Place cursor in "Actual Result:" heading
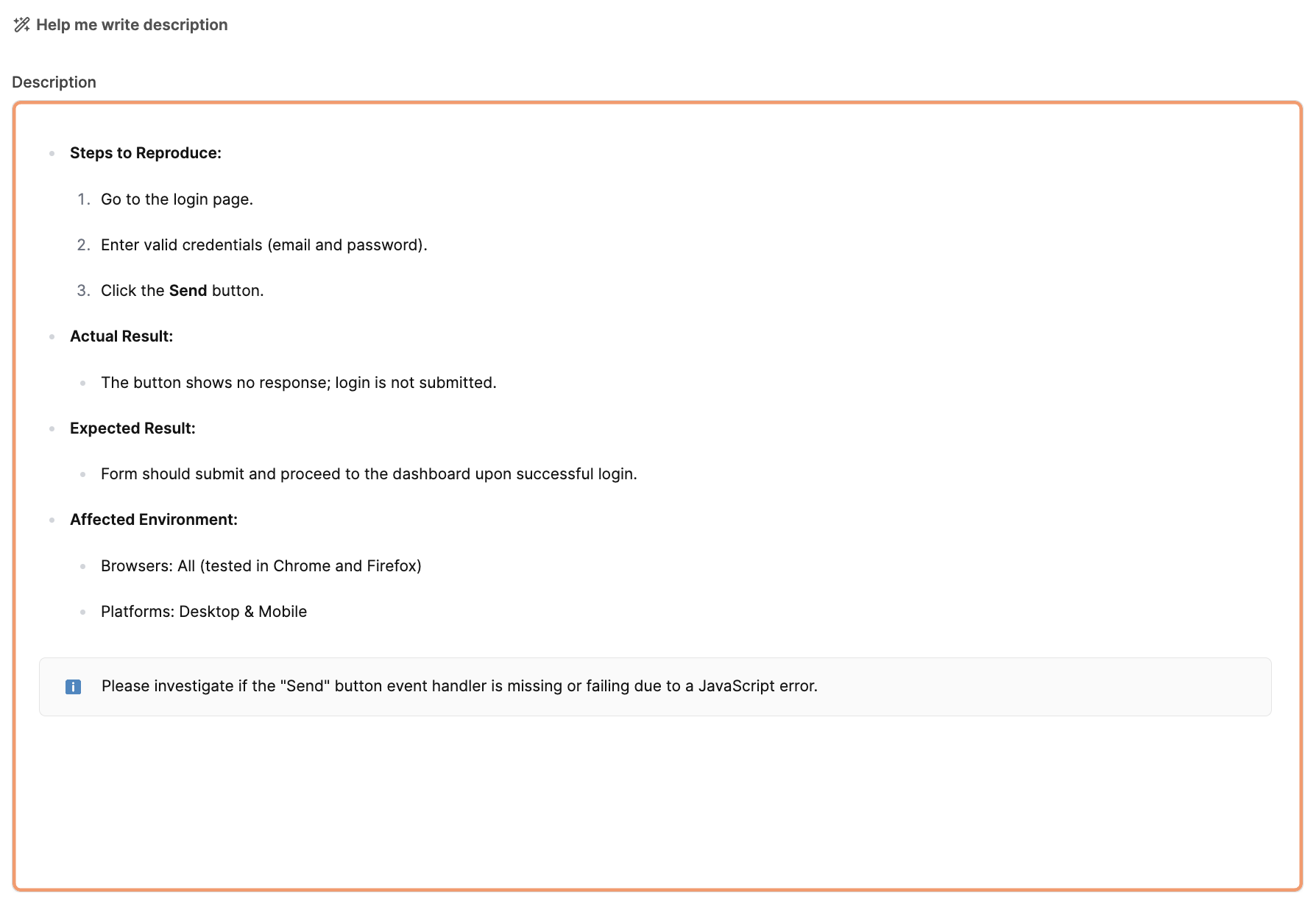Image resolution: width=1316 pixels, height=907 pixels. point(121,336)
